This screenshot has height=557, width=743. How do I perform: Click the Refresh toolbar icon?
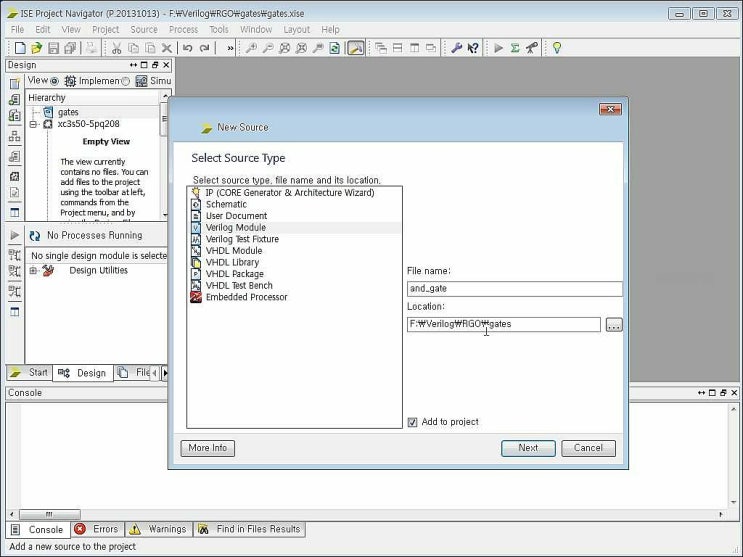335,48
